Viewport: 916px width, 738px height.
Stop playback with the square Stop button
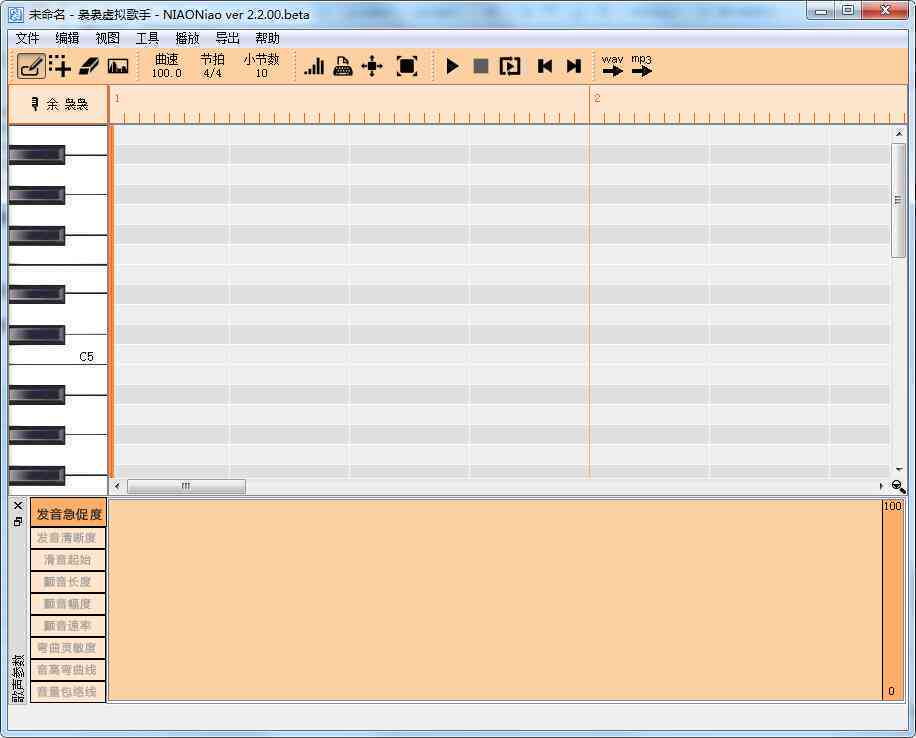tap(481, 66)
